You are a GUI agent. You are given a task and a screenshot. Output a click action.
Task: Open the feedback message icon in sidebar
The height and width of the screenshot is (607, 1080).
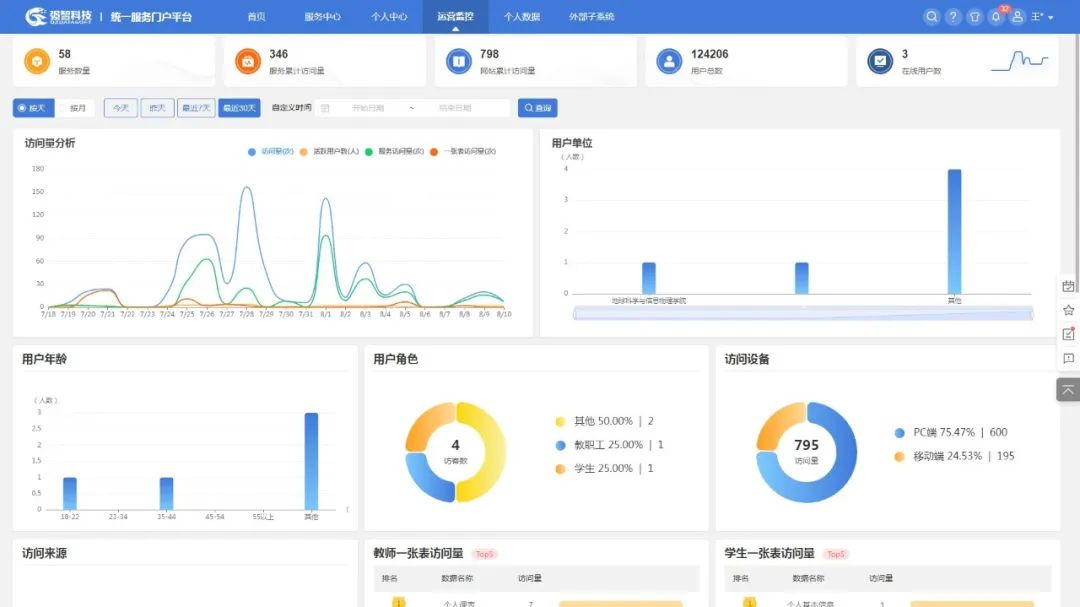[x=1068, y=358]
